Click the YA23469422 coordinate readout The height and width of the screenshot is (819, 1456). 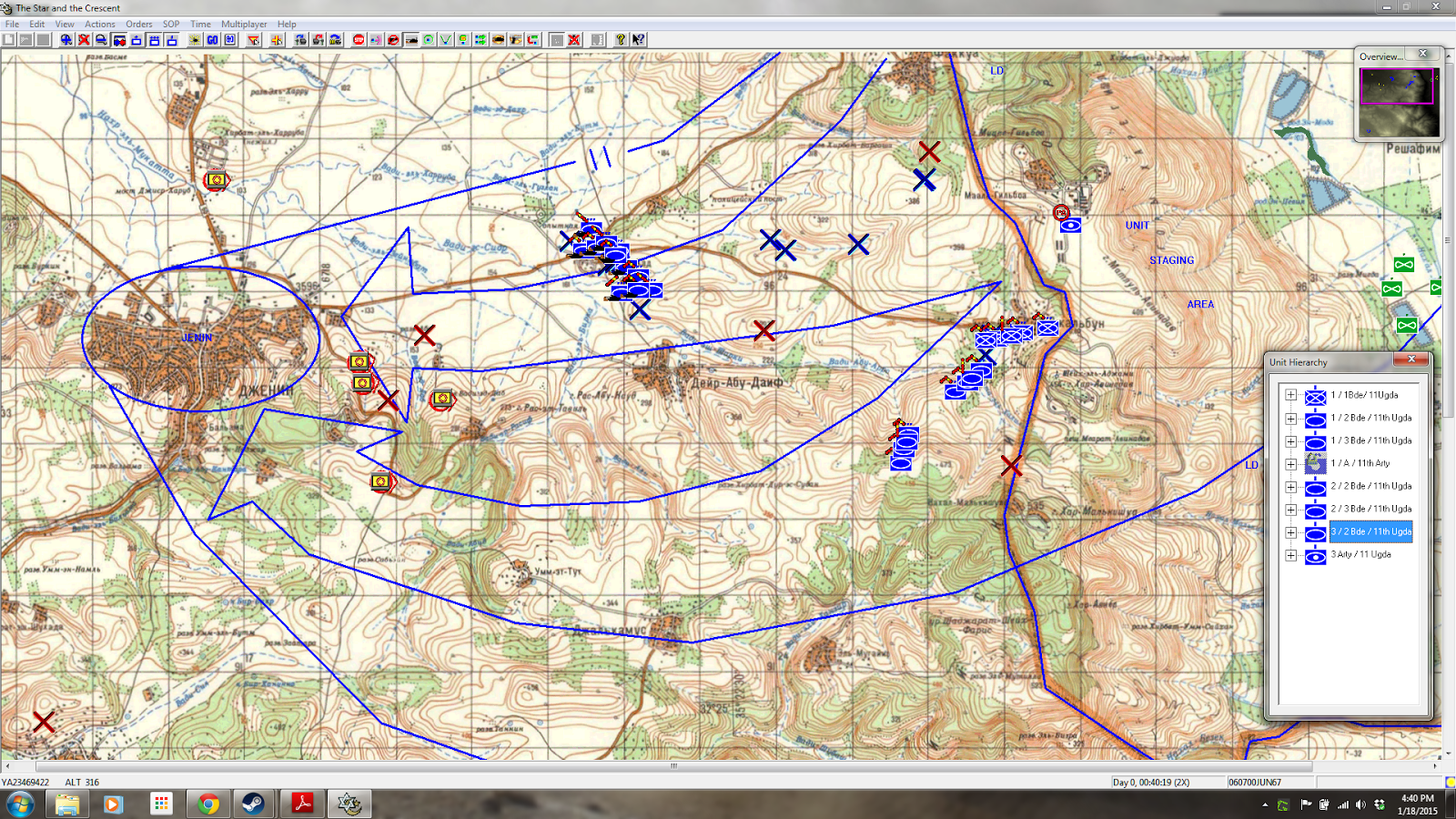pyautogui.click(x=25, y=783)
